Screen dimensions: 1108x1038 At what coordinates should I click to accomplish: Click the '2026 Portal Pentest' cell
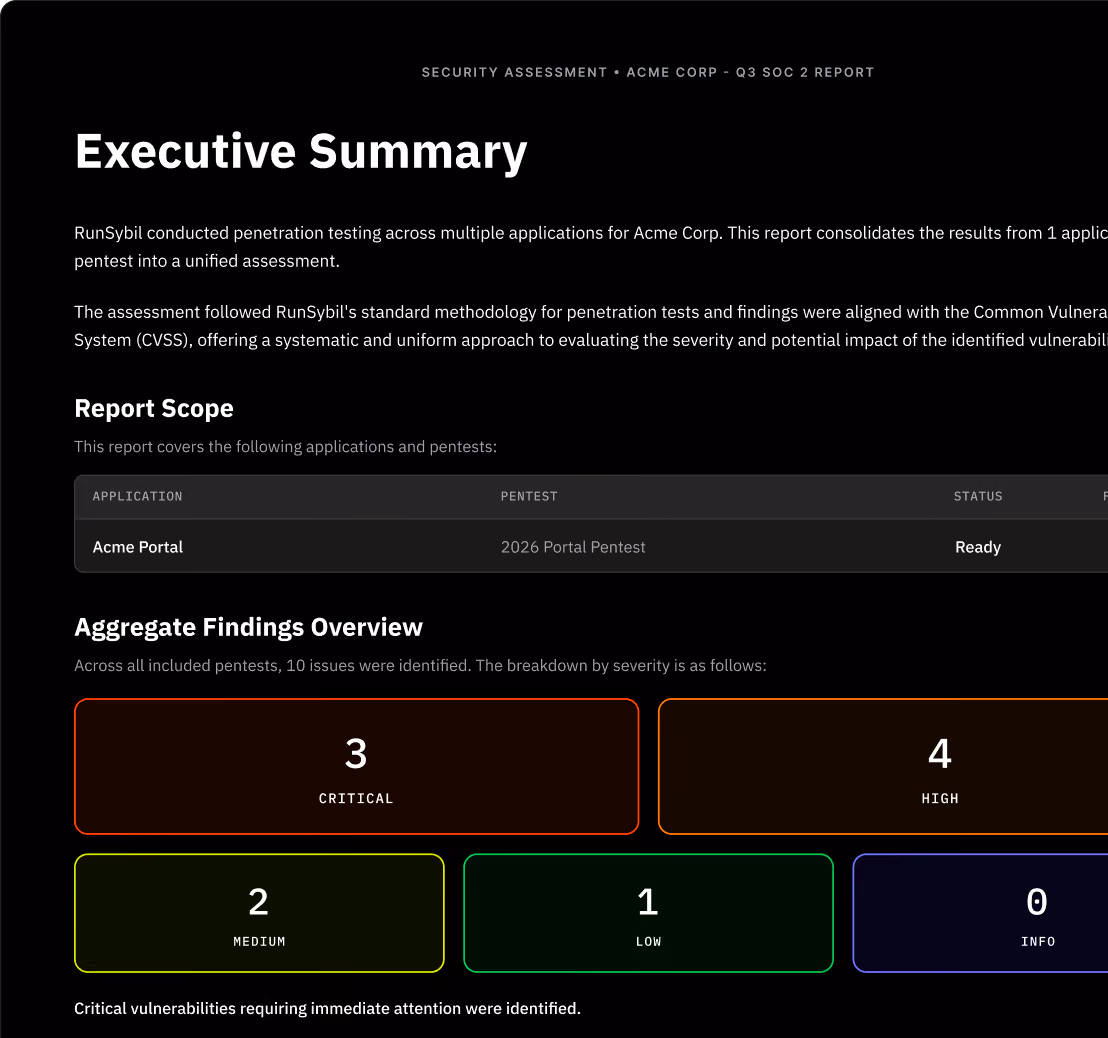point(573,547)
